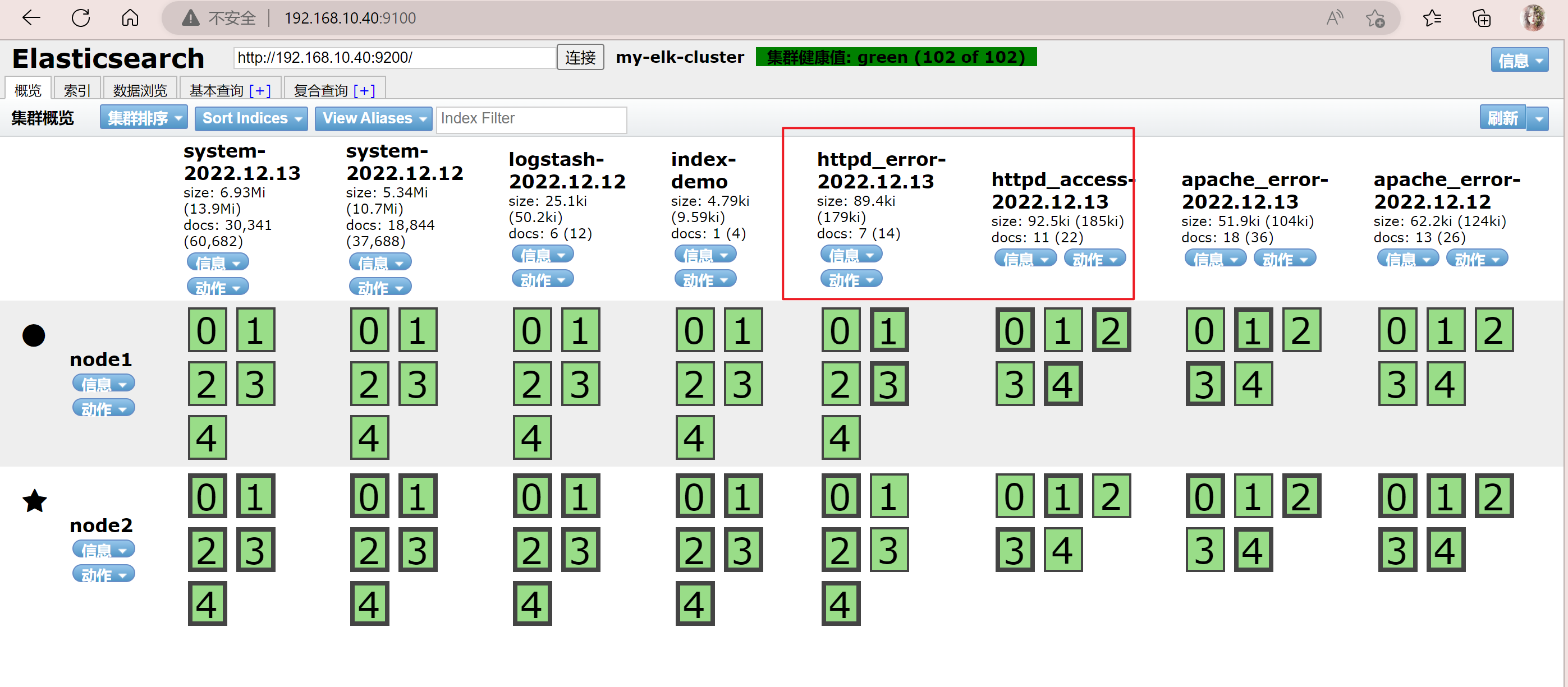Screen dimensions: 1568x687
Task: Select shard 3 of index-demo on node1
Action: (743, 384)
